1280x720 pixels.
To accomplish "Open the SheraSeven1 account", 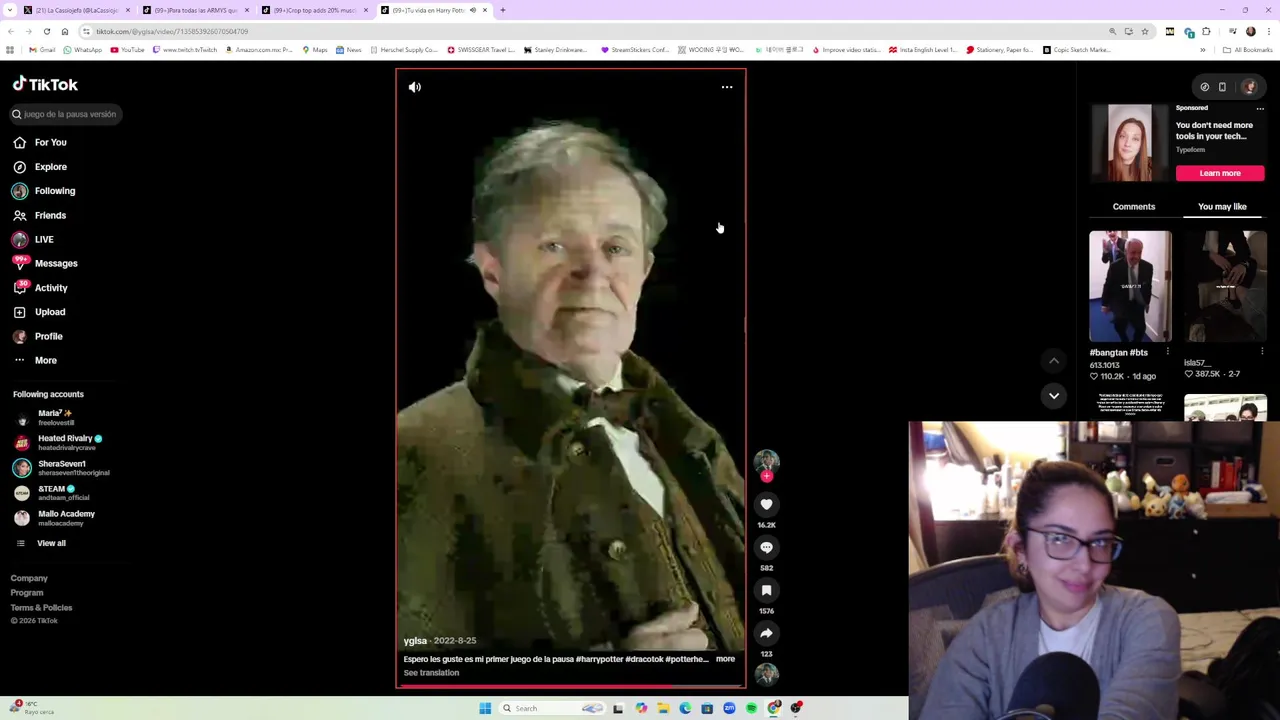I will coord(62,467).
